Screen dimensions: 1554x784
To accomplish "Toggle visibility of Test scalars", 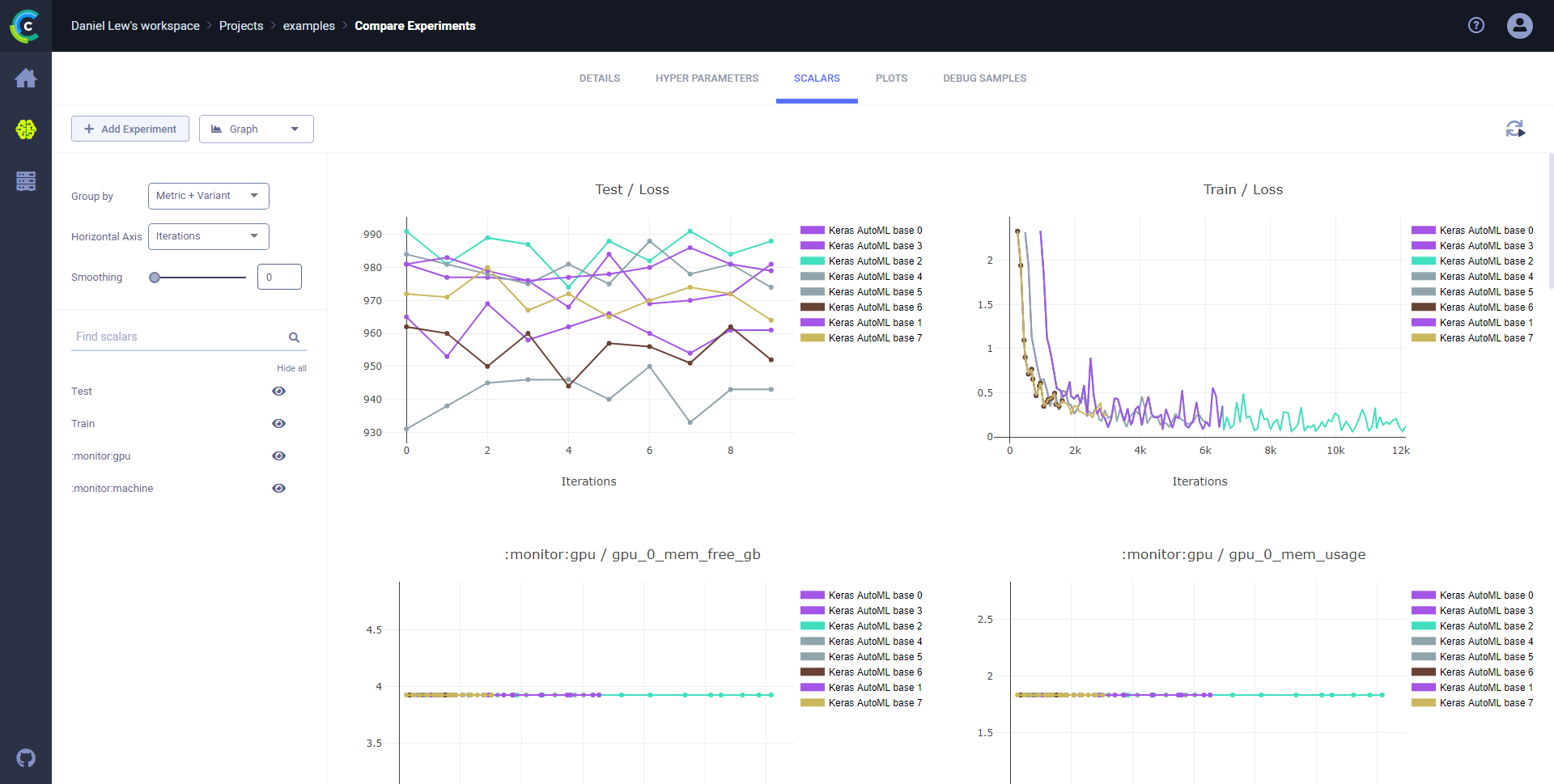I will 278,392.
